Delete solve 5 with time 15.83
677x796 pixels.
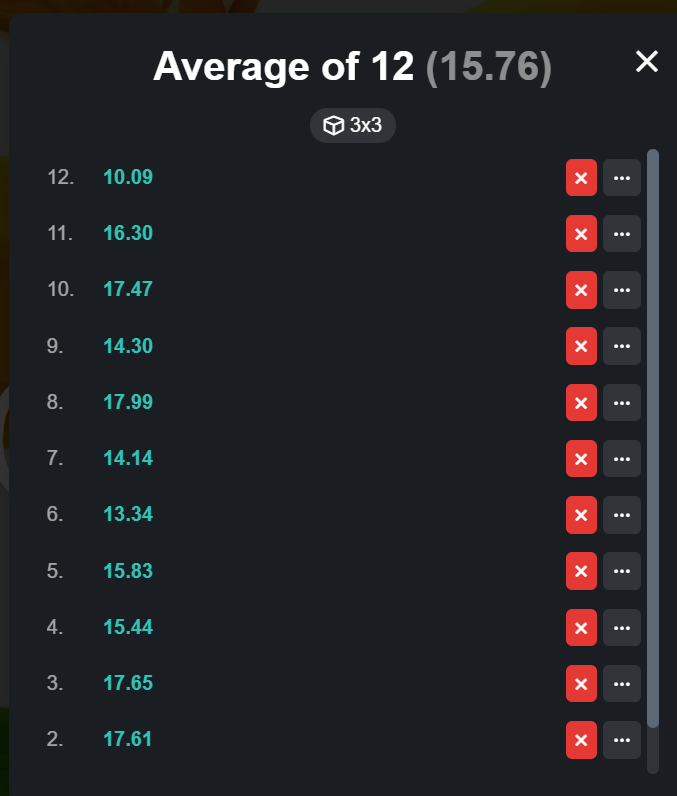point(581,571)
